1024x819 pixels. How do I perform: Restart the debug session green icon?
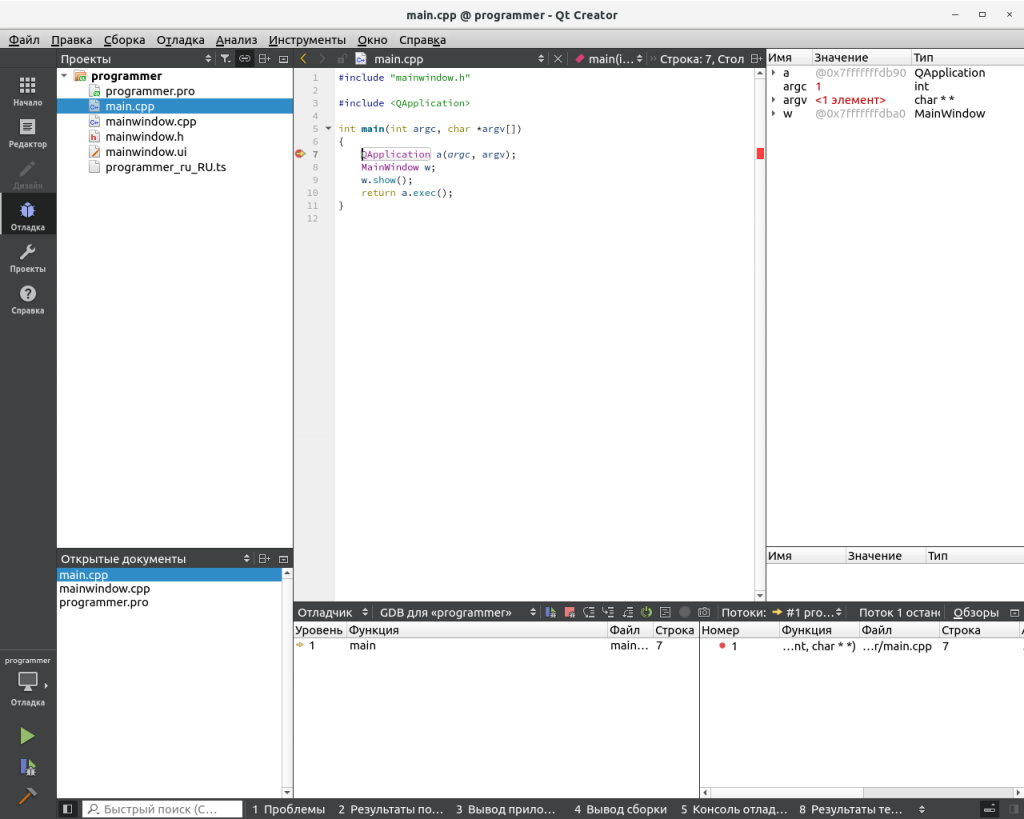coord(647,612)
